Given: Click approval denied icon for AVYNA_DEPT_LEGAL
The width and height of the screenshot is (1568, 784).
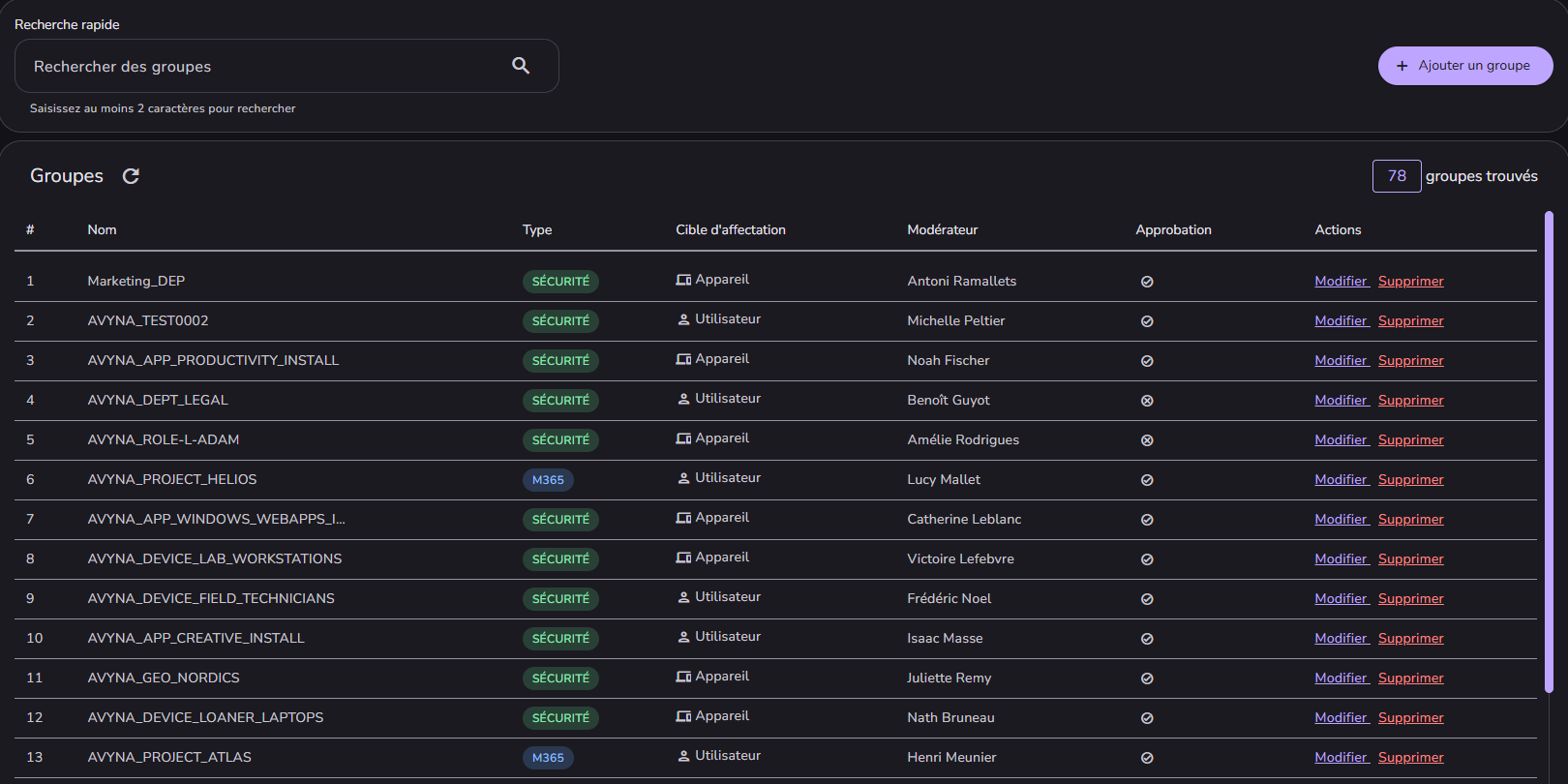Looking at the screenshot, I should (1147, 401).
